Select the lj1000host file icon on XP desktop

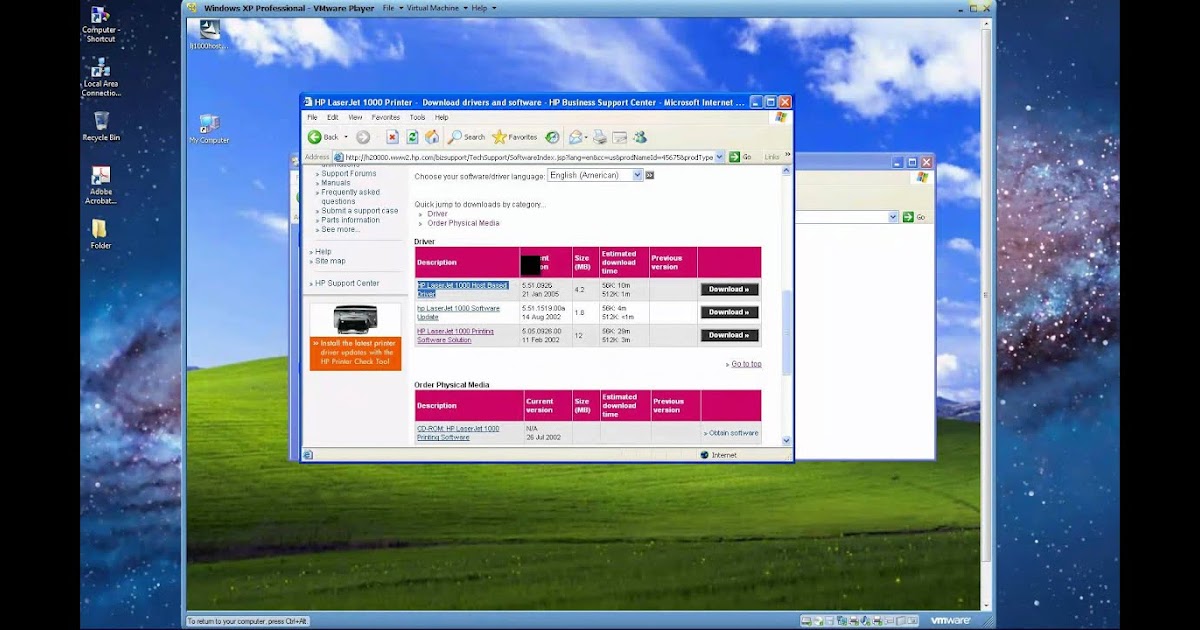[209, 35]
